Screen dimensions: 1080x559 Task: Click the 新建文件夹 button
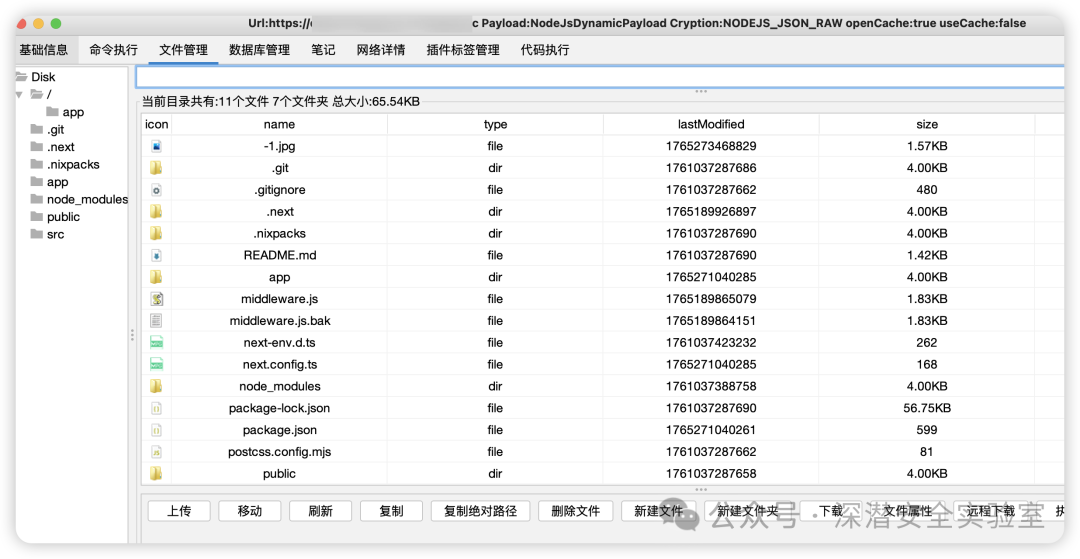(747, 511)
